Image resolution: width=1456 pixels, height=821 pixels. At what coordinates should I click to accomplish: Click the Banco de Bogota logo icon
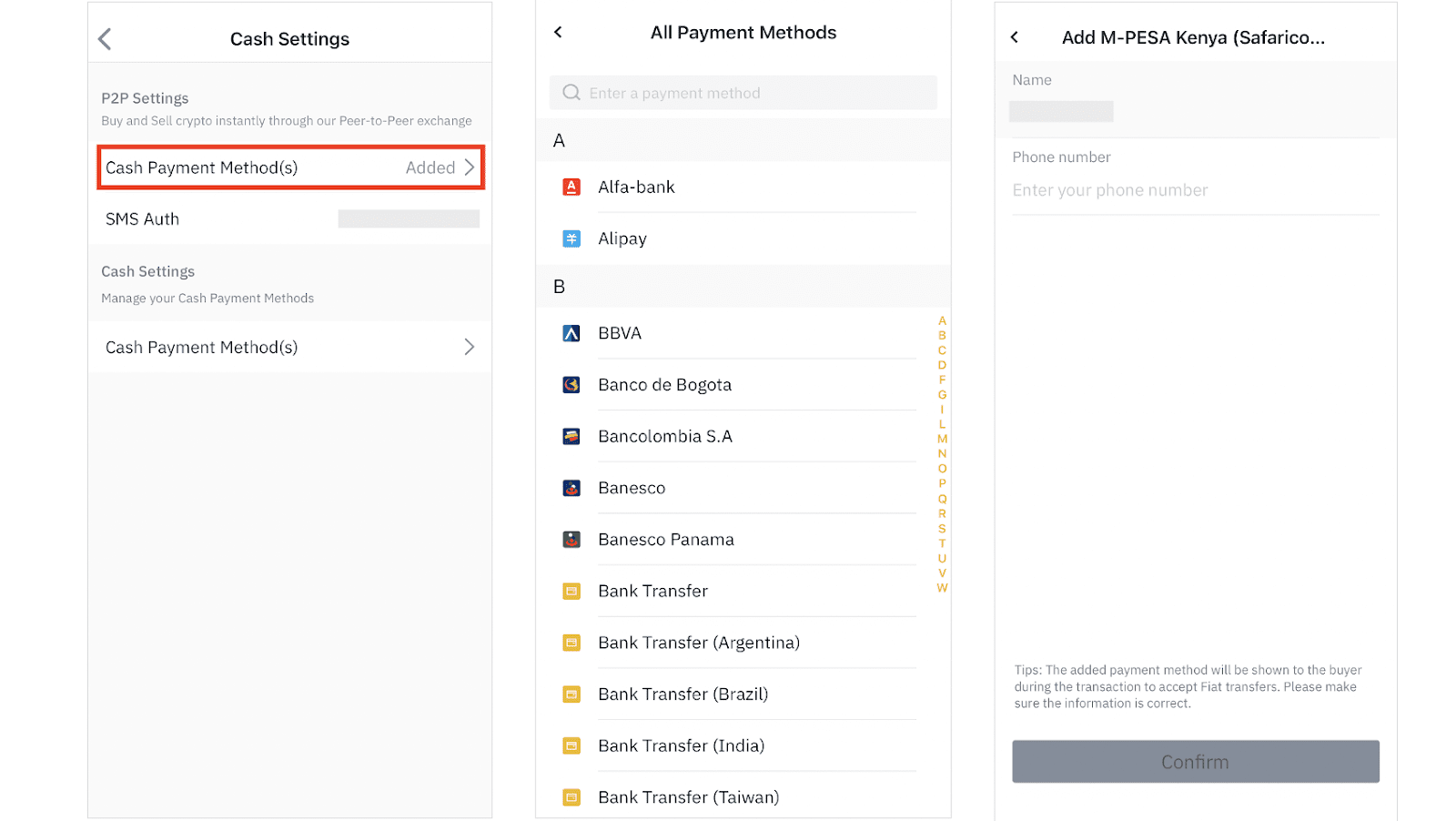(x=571, y=385)
